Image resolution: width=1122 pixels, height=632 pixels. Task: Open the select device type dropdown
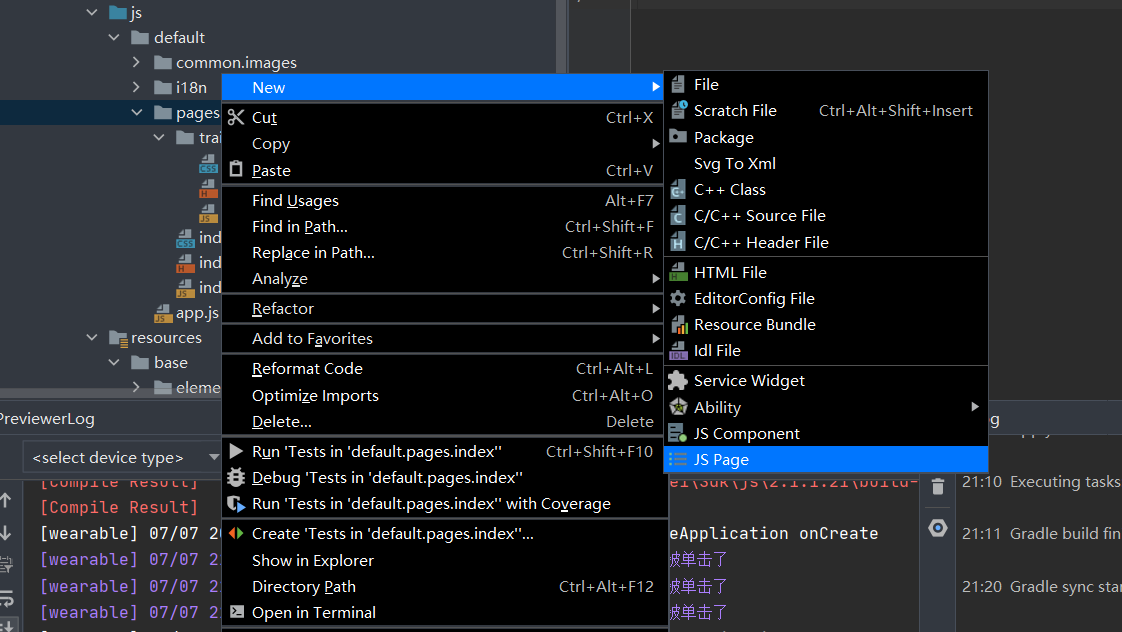pyautogui.click(x=120, y=458)
